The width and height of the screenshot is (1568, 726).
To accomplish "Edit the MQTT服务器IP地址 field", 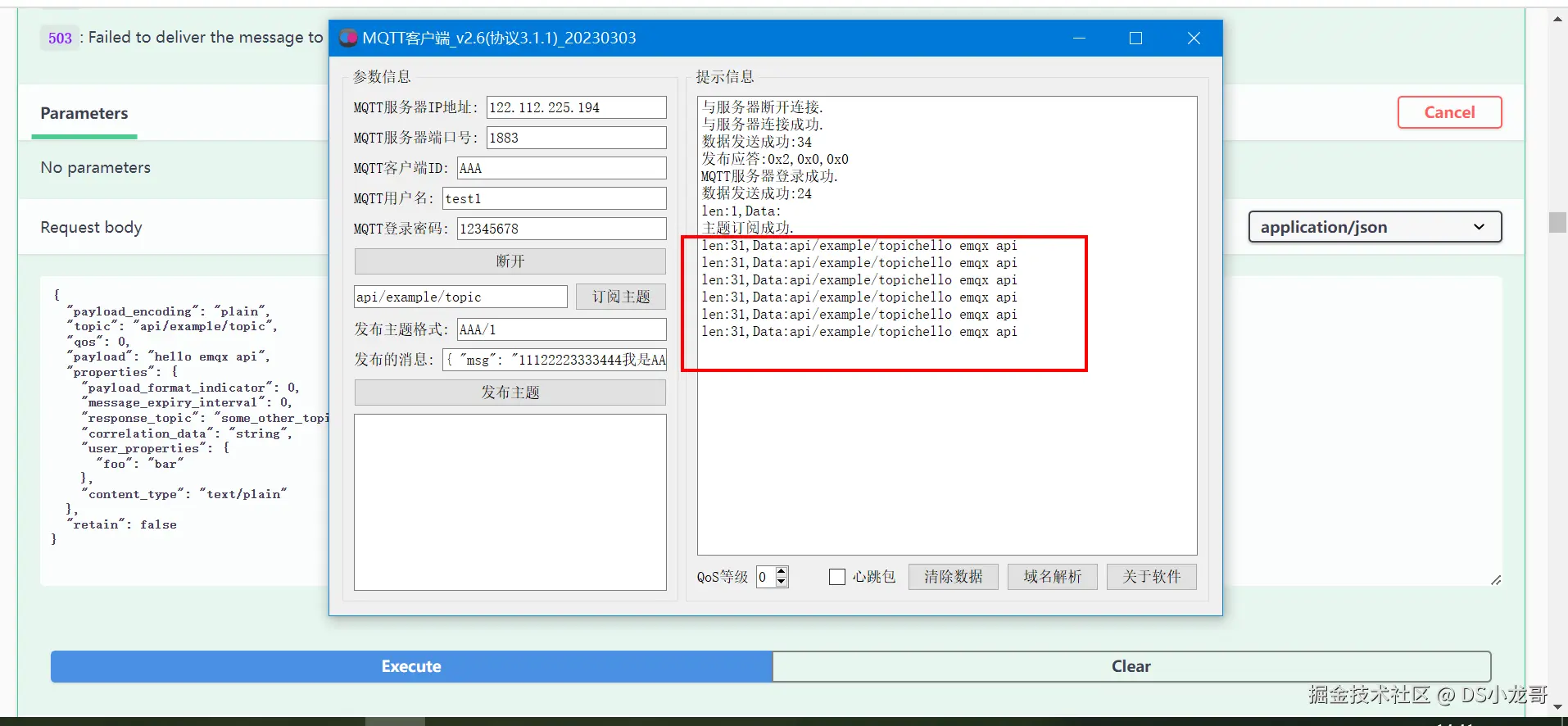I will point(577,107).
